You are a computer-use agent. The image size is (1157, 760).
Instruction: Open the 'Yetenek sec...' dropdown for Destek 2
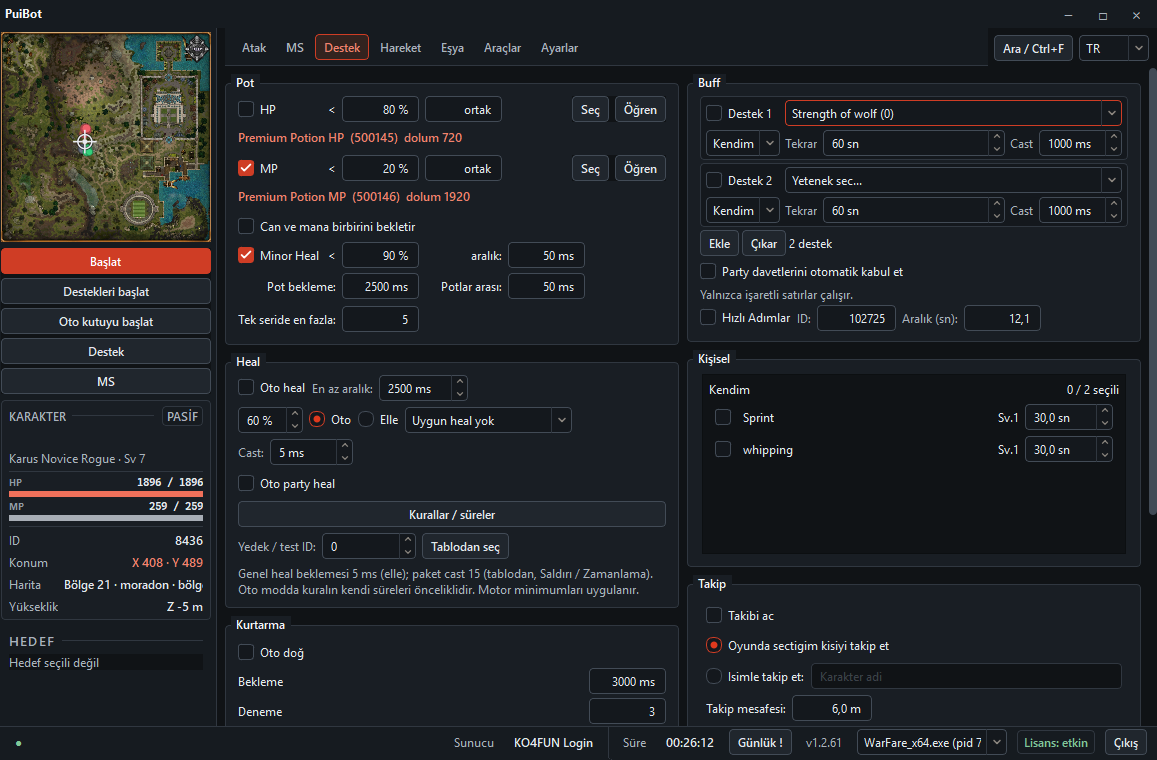[x=953, y=180]
